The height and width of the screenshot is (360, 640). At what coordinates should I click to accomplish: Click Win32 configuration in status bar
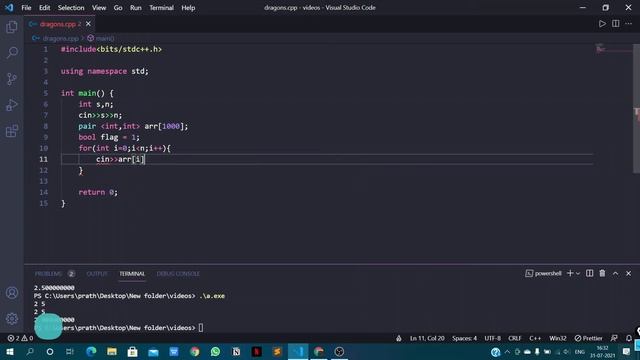[x=558, y=338]
